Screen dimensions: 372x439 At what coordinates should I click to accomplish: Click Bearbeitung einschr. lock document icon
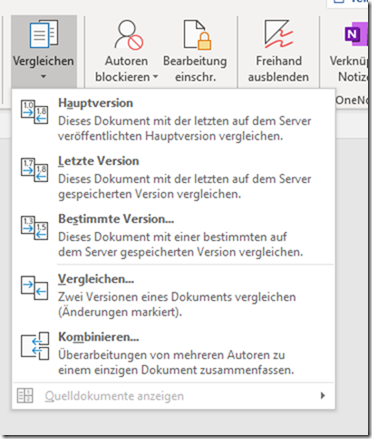(x=198, y=35)
